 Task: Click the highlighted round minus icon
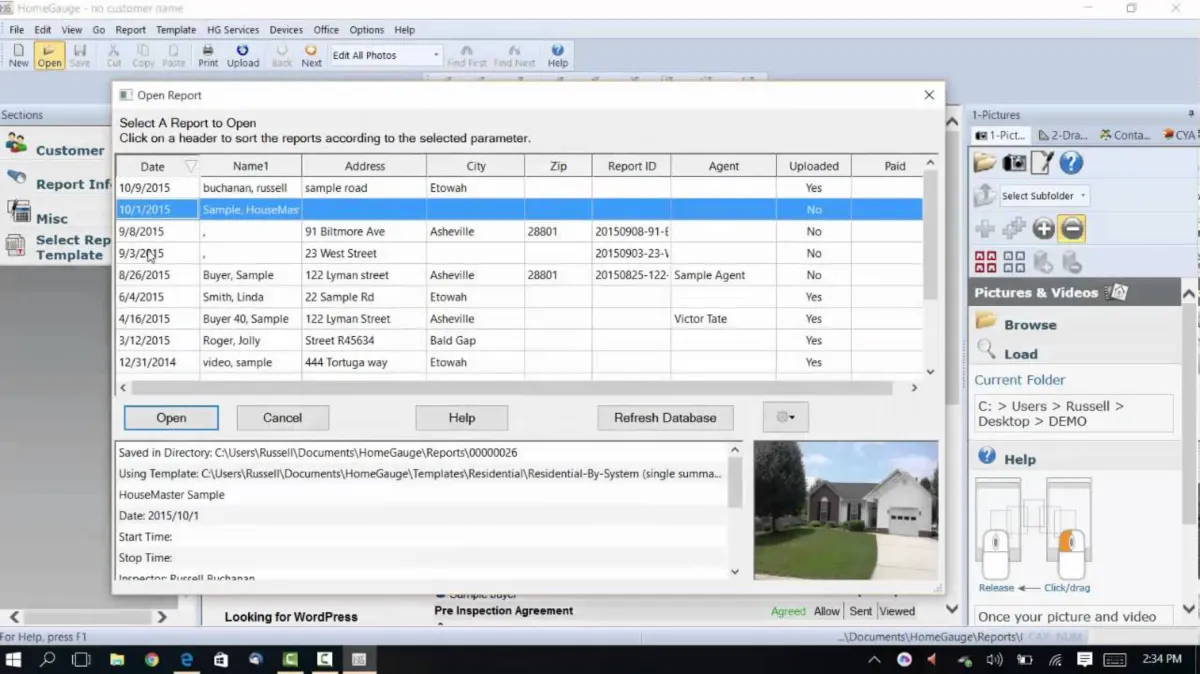1071,229
